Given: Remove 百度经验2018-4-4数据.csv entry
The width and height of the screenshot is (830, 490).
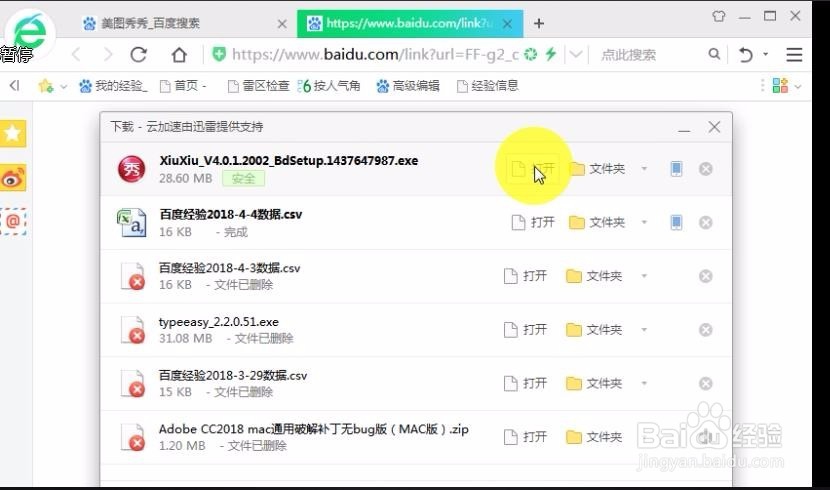Looking at the screenshot, I should pos(706,222).
